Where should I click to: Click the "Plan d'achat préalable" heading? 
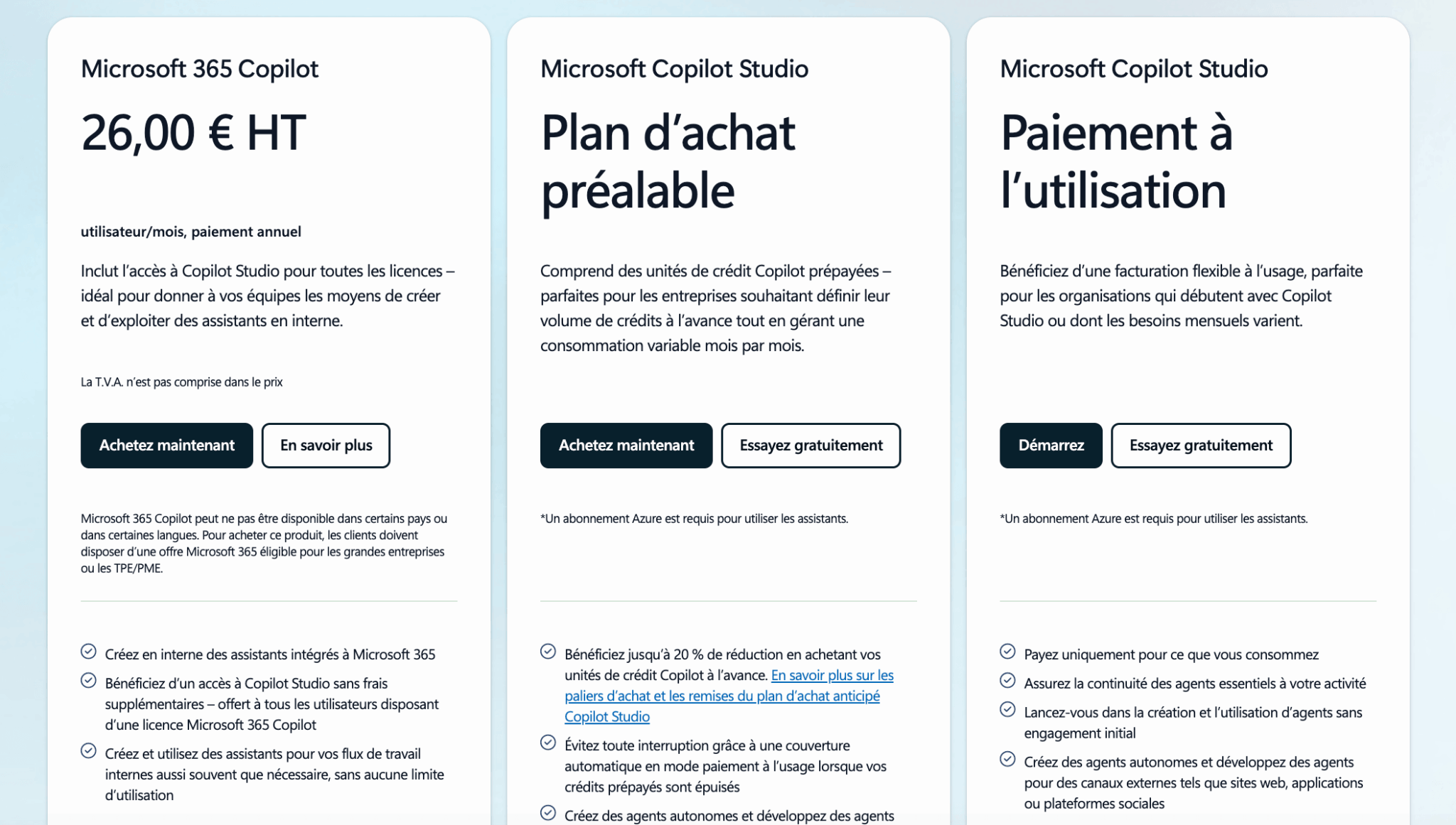coord(668,161)
